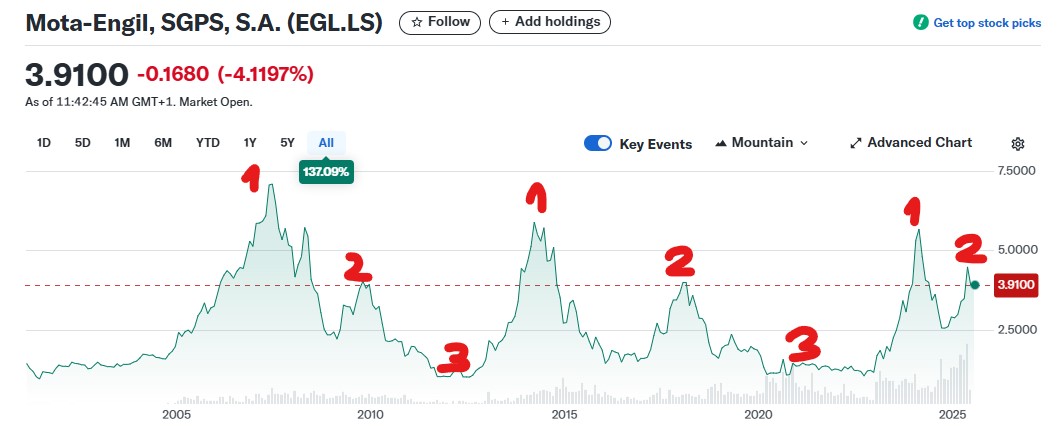This screenshot has width=1060, height=447.
Task: Open chart settings gear icon
Action: coord(1017,143)
